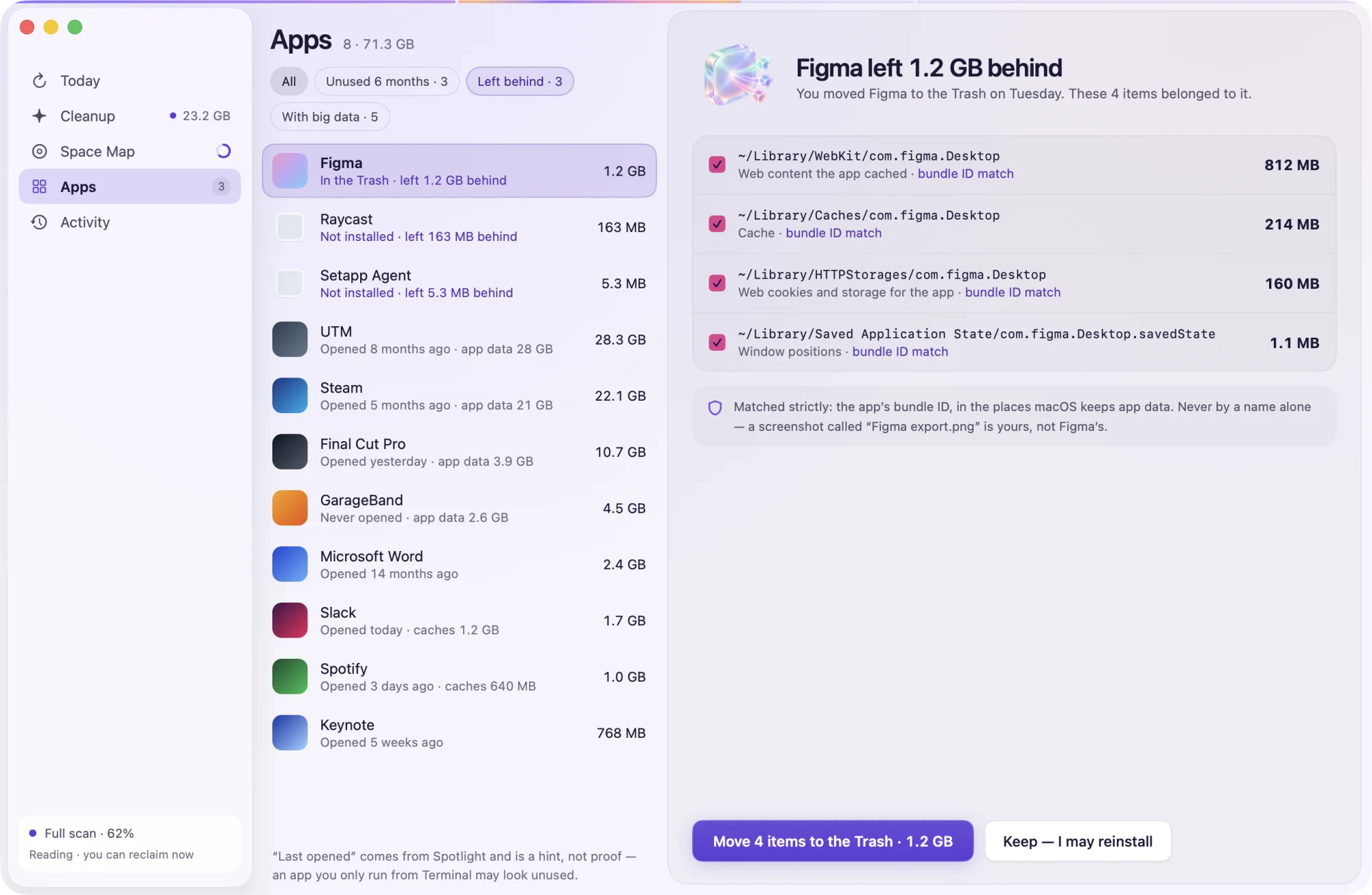Select the Raycast row
Screen dimensions: 1372x895
[x=460, y=227]
